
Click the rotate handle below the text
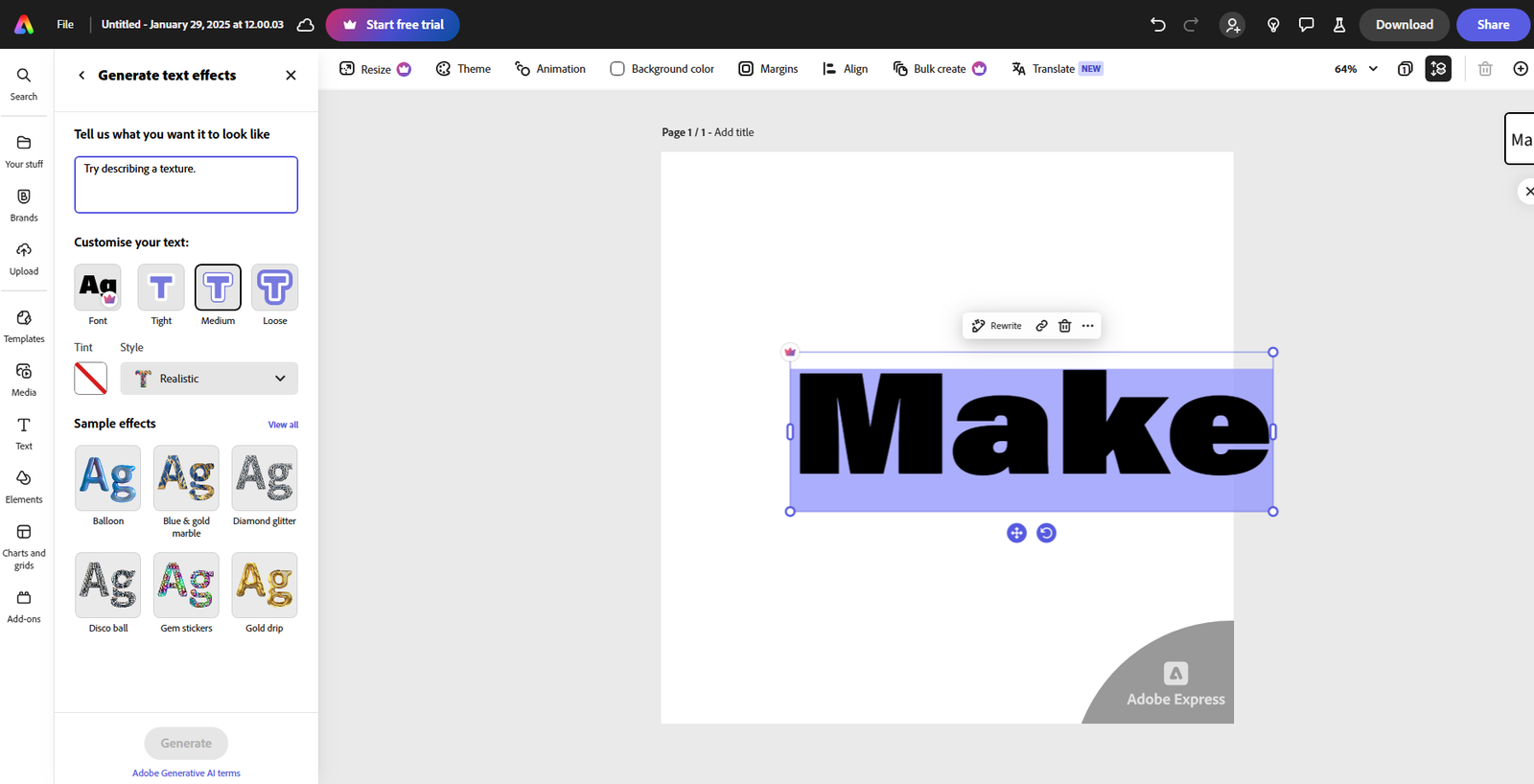click(x=1047, y=533)
